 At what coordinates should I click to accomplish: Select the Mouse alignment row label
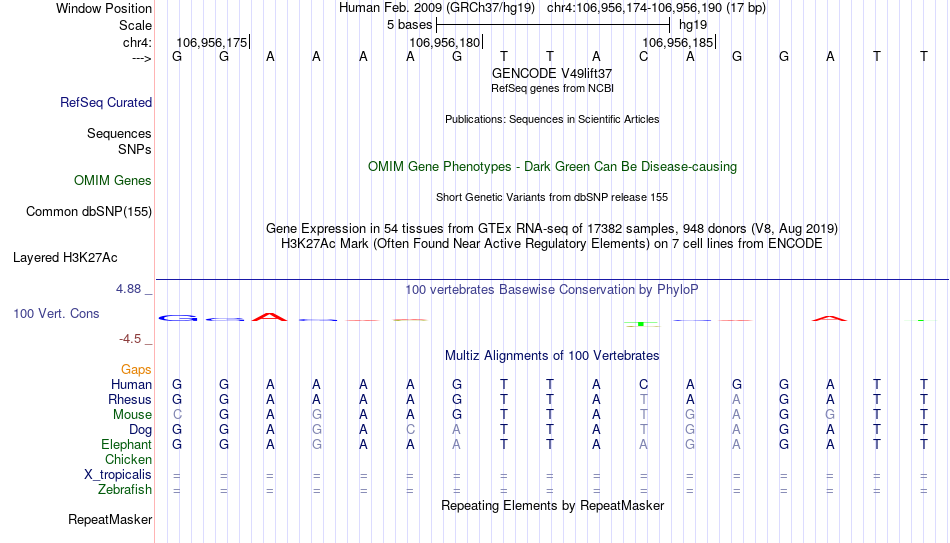tap(133, 415)
